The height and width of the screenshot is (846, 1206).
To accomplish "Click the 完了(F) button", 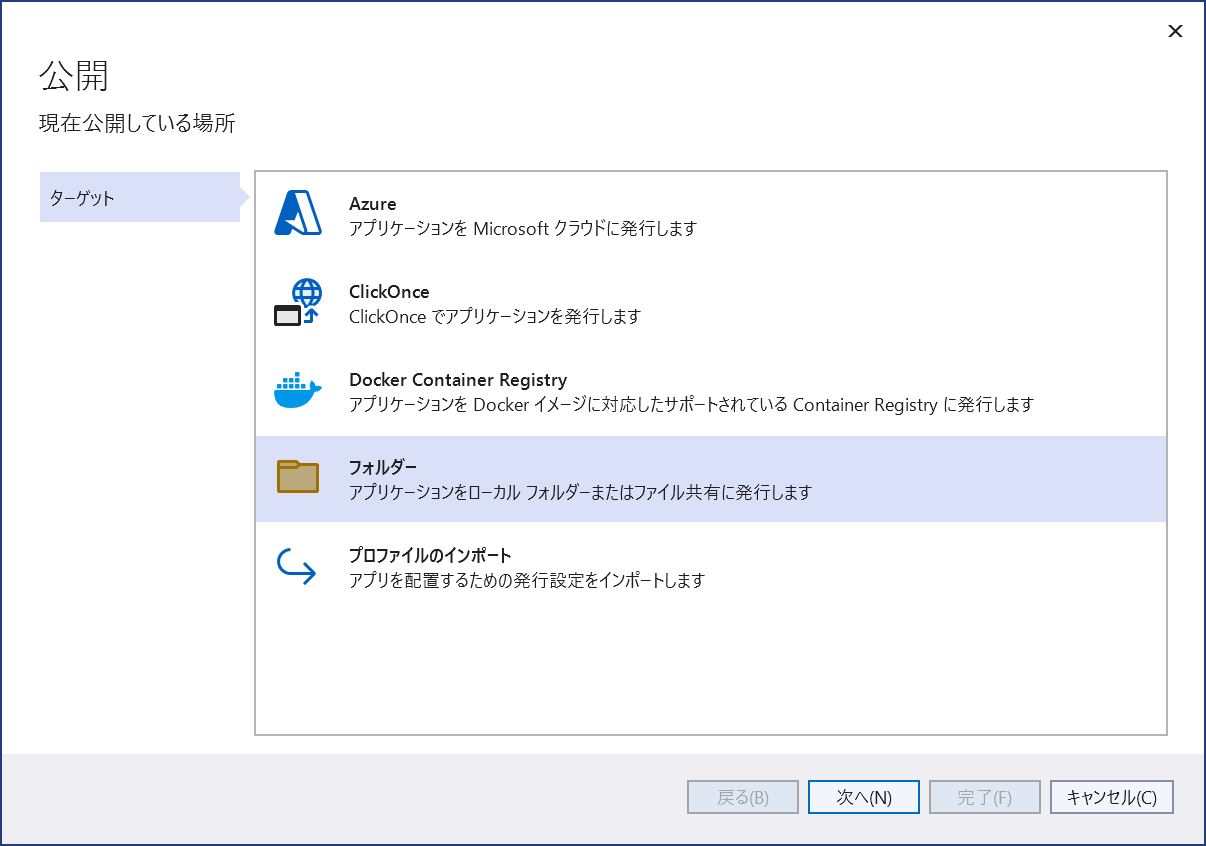I will 984,797.
